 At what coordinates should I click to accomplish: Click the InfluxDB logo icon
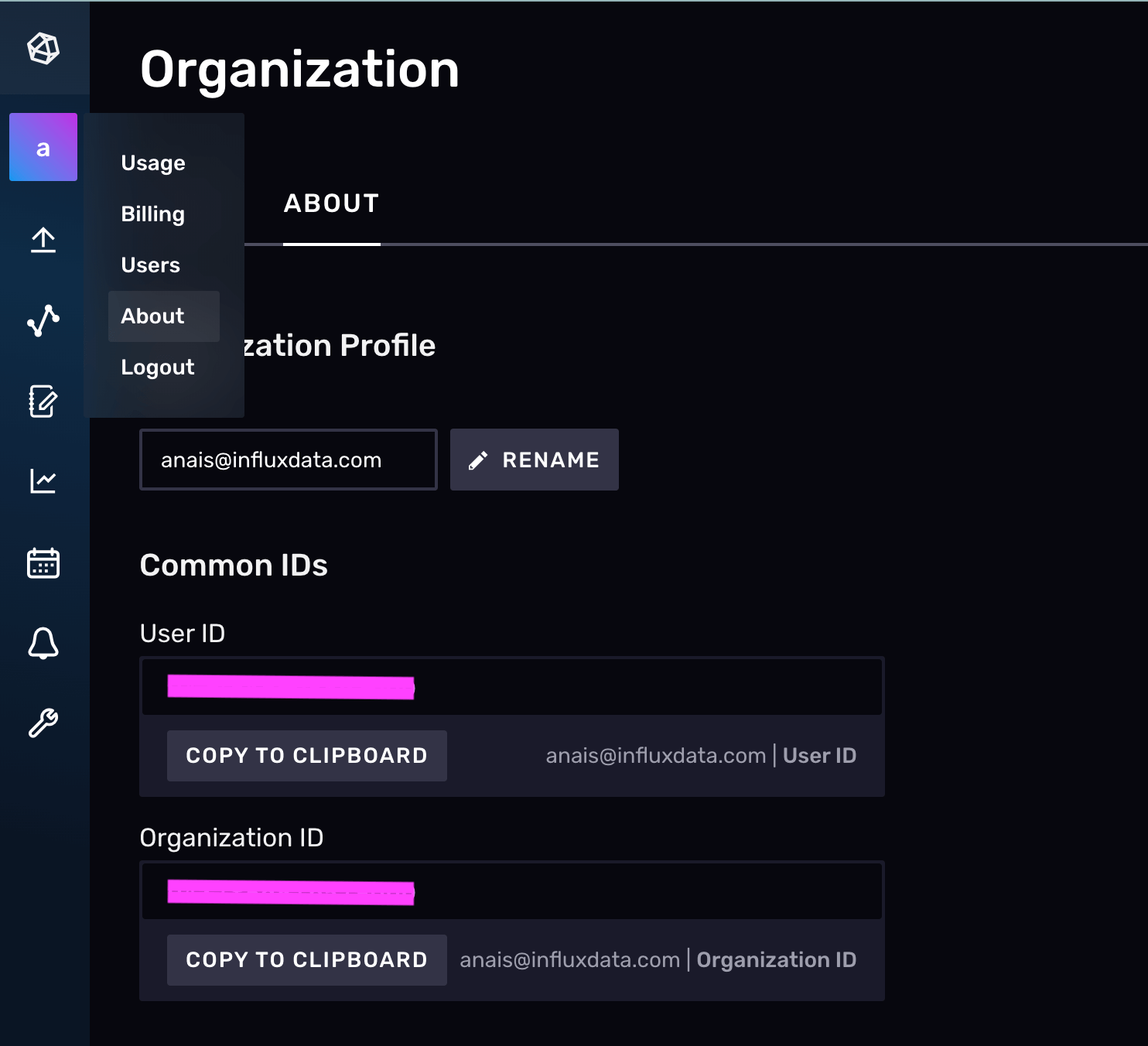point(43,48)
